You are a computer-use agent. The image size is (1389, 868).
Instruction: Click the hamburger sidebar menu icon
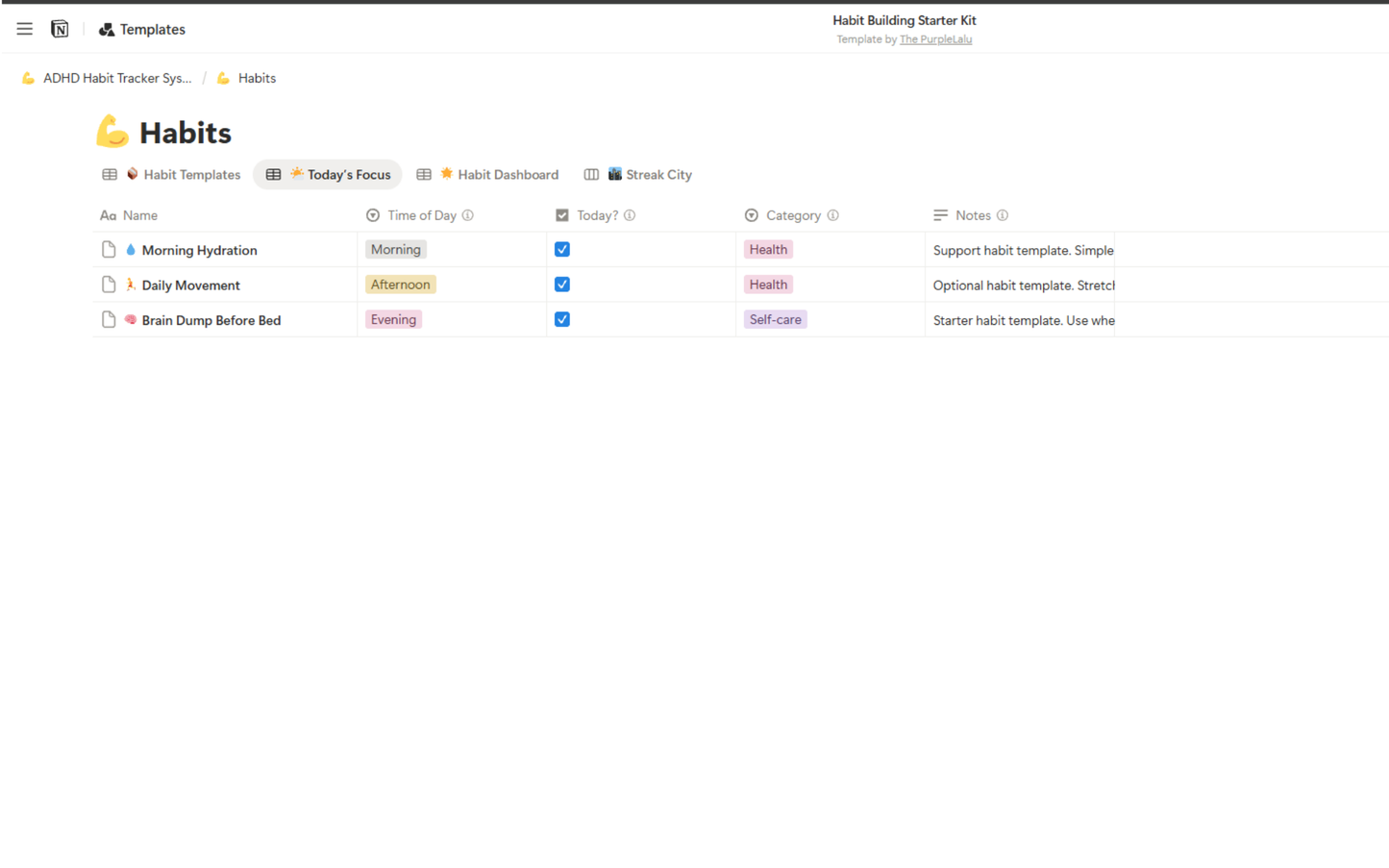24,28
